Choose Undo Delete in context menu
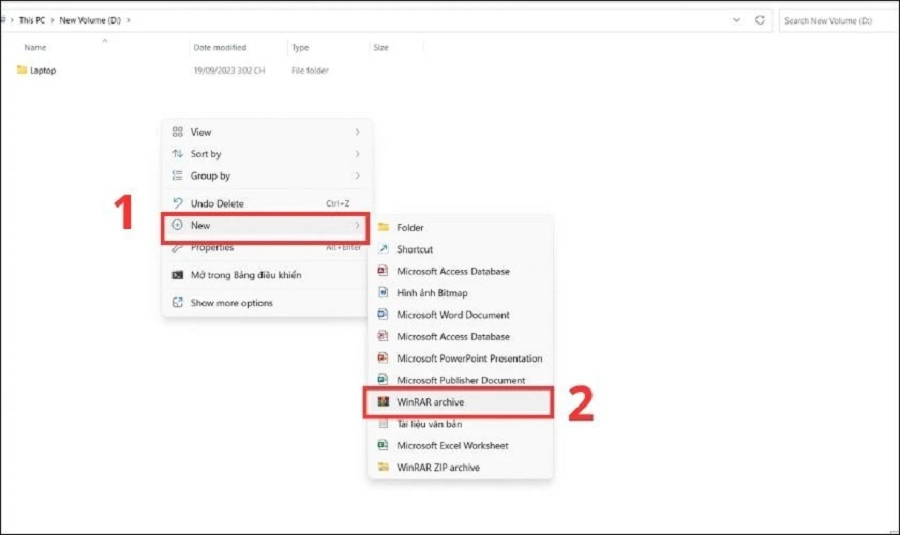 [266, 203]
